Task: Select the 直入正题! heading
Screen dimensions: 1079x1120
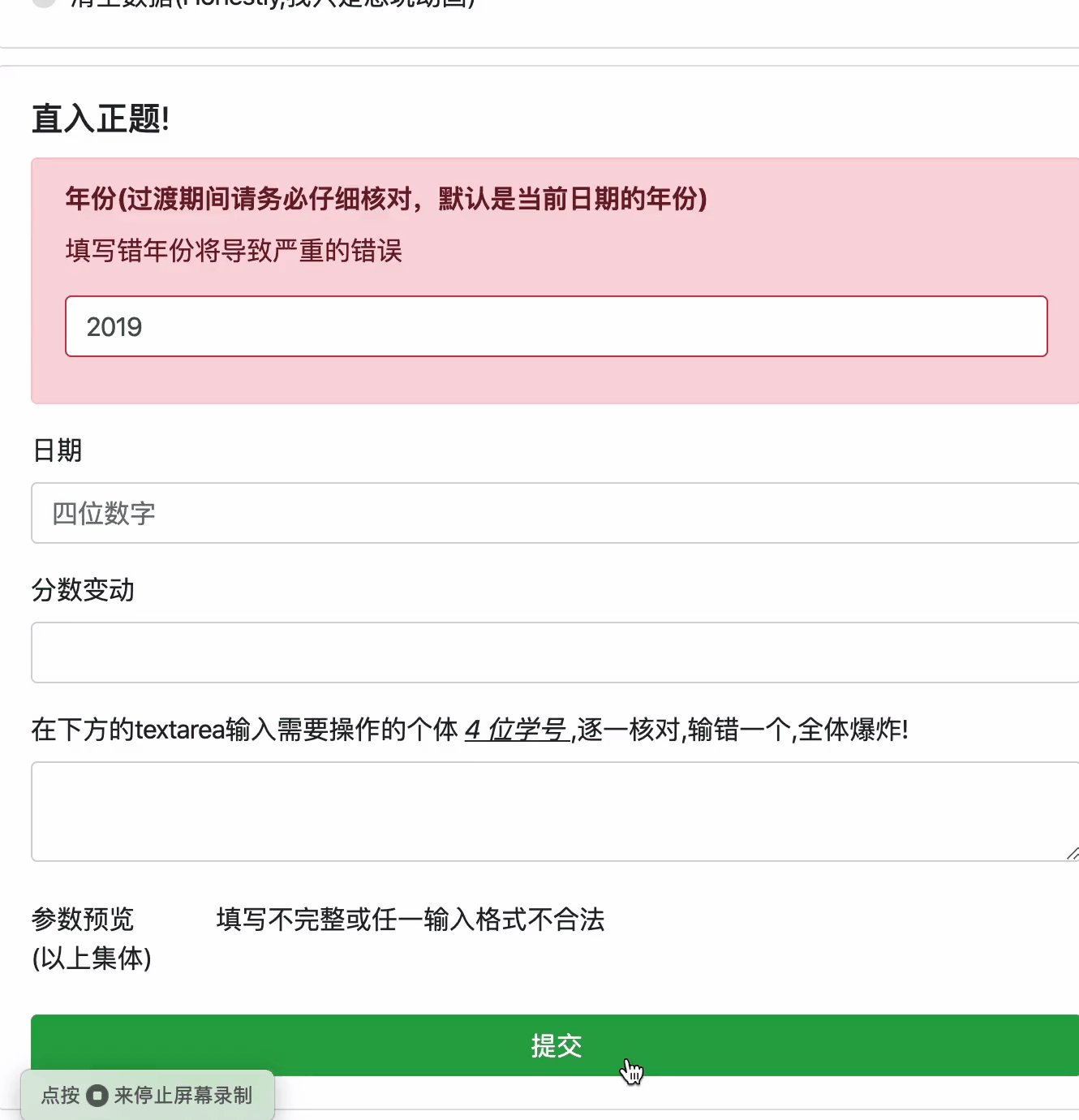Action: point(97,120)
